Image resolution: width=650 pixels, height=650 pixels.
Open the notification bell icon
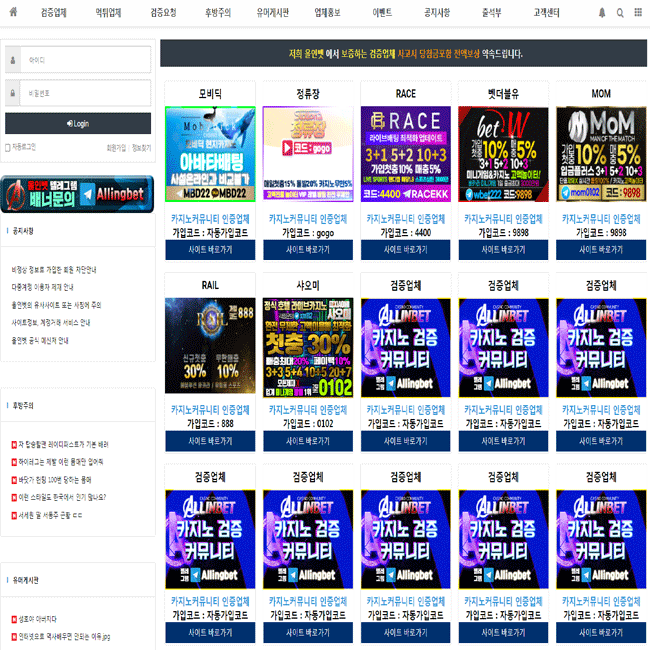point(602,13)
